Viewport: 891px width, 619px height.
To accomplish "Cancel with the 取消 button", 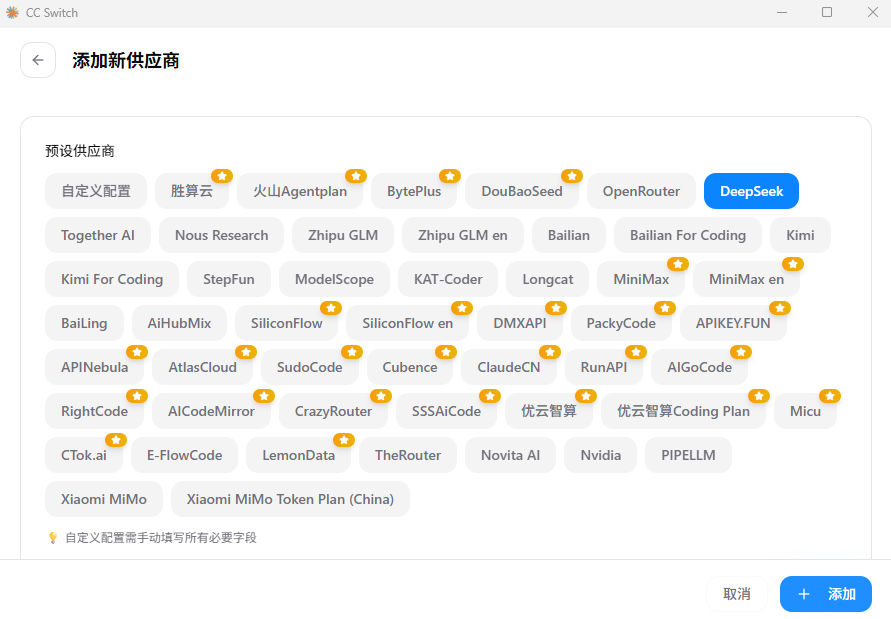I will coord(736,594).
